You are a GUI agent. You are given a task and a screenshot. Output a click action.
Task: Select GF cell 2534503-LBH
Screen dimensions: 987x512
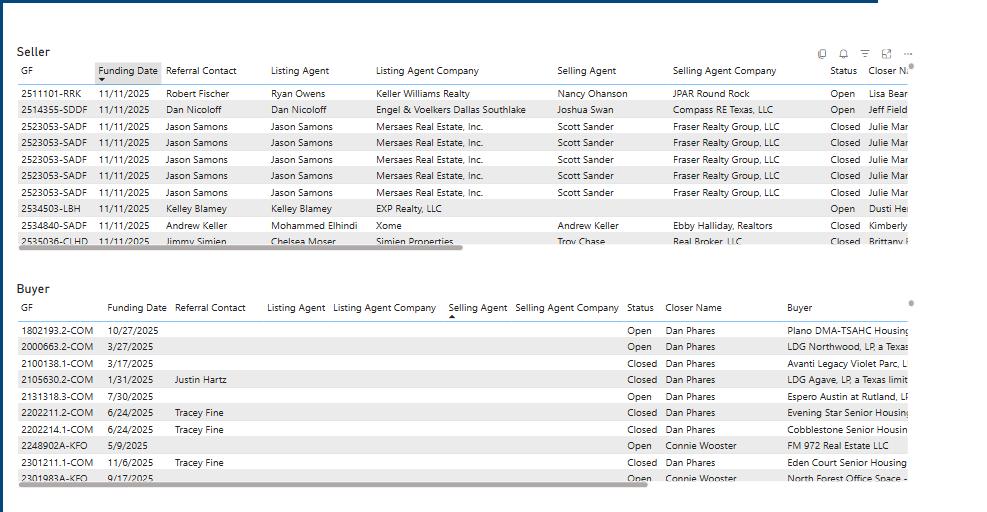pyautogui.click(x=51, y=208)
